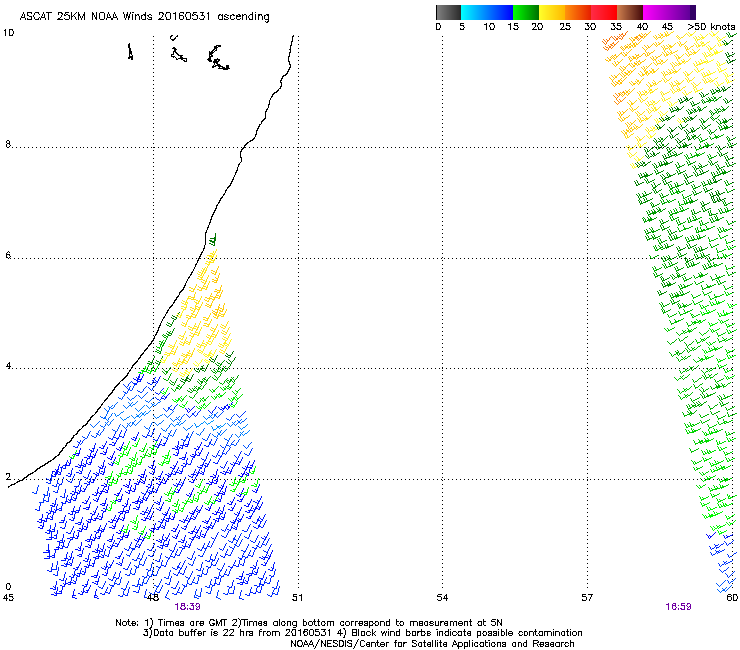This screenshot has height=650, width=740.
Task: Click the blue 5-15 knots segment of color bar
Action: click(x=487, y=12)
